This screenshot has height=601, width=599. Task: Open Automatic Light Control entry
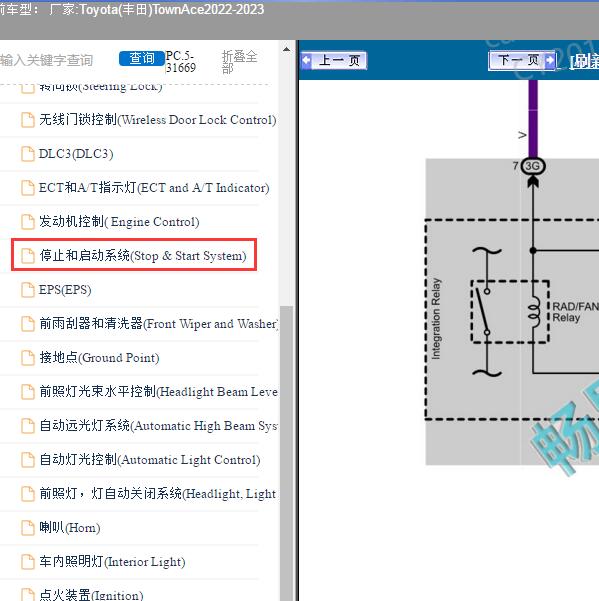[x=150, y=460]
